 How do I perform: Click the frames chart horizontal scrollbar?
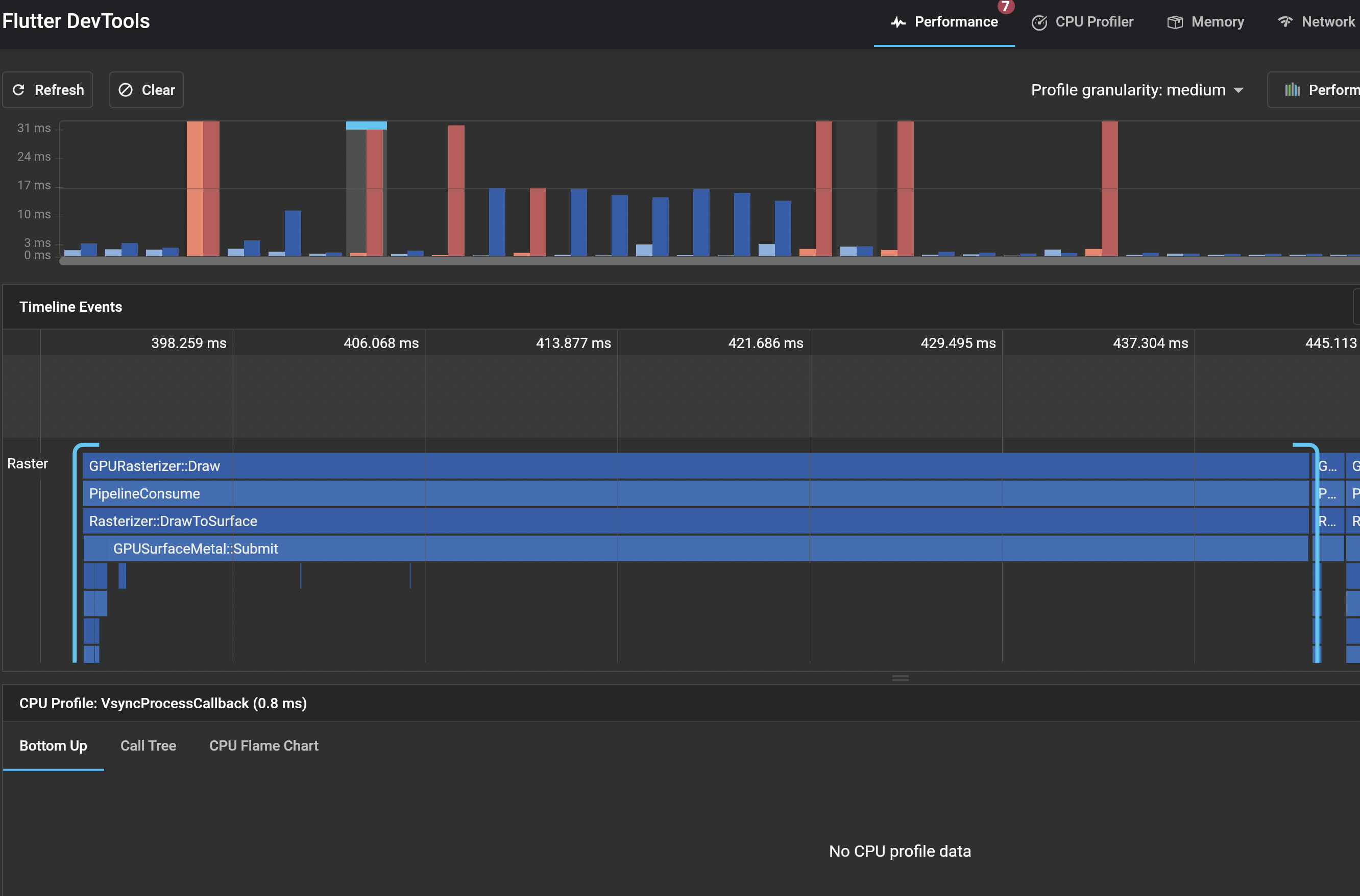point(686,261)
